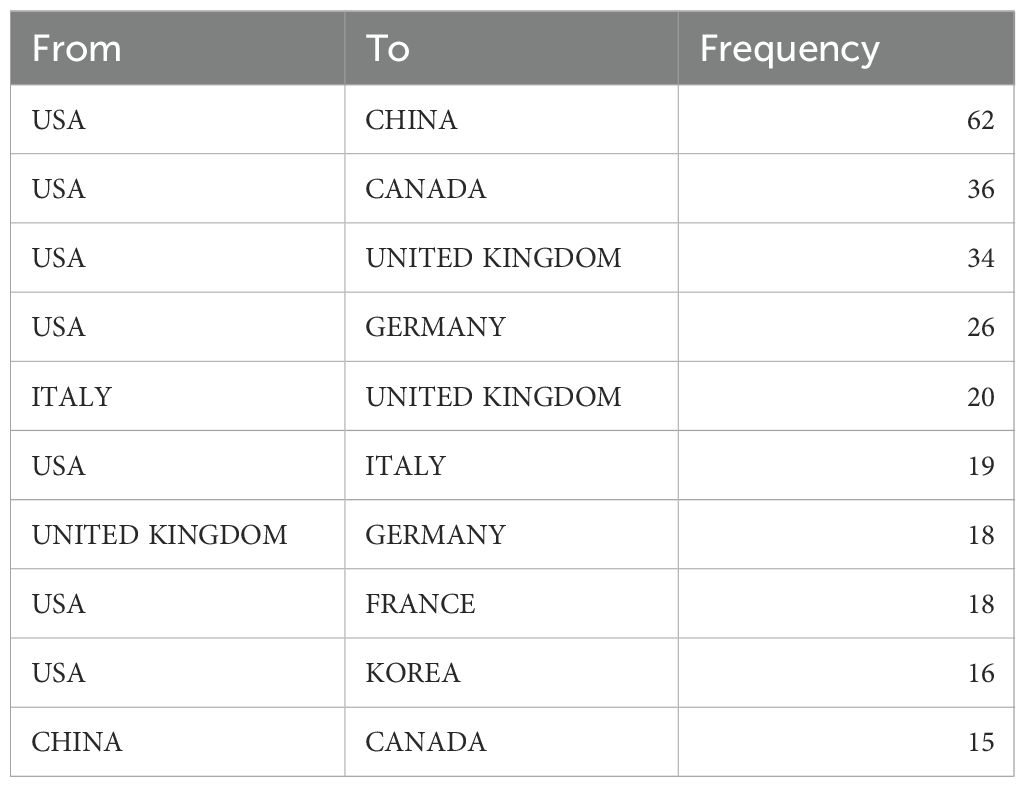
Task: Click the FRANCE cell
Action: click(x=420, y=604)
